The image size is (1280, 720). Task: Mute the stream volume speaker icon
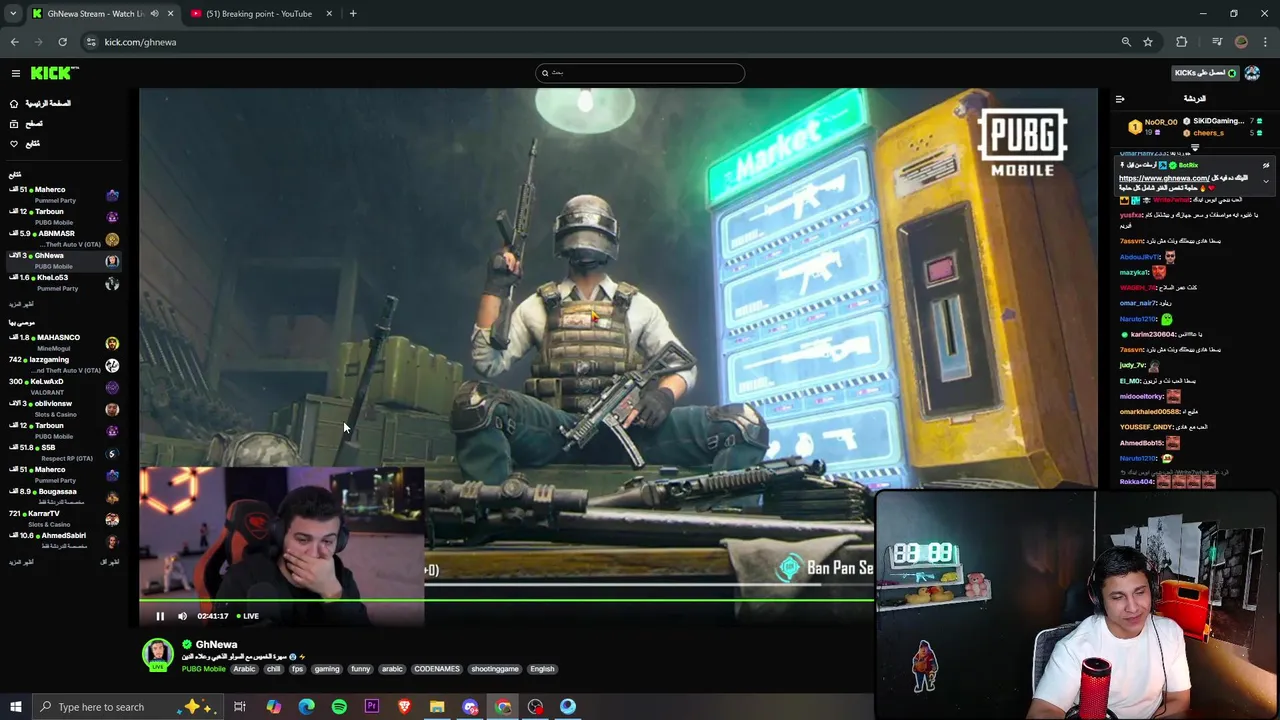pyautogui.click(x=182, y=616)
